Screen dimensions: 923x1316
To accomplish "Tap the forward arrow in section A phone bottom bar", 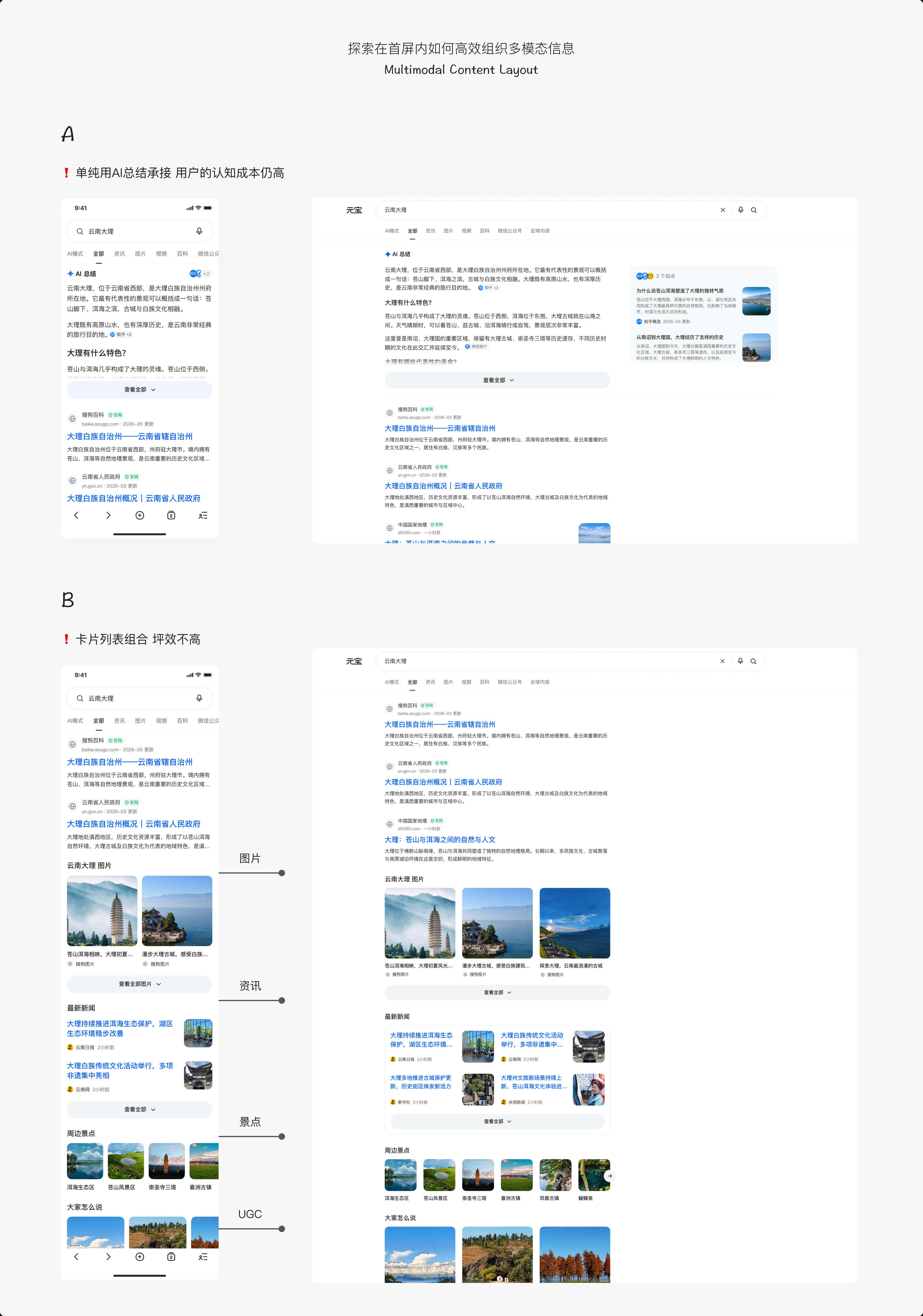I will point(108,515).
